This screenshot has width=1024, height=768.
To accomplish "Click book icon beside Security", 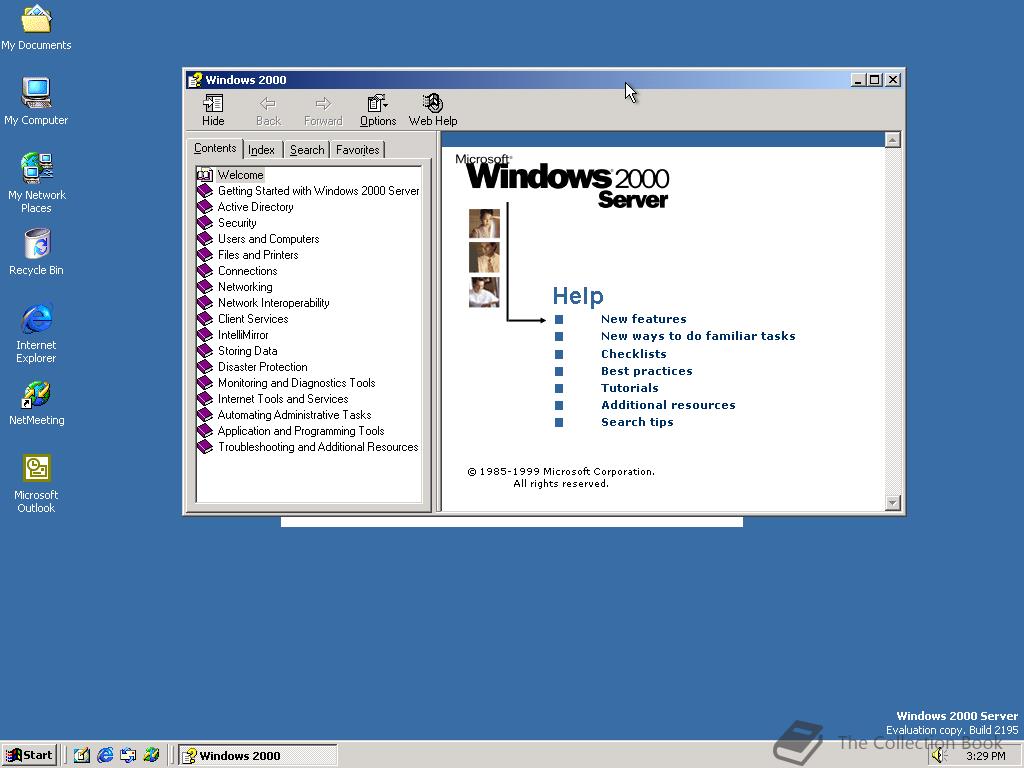I will click(205, 223).
